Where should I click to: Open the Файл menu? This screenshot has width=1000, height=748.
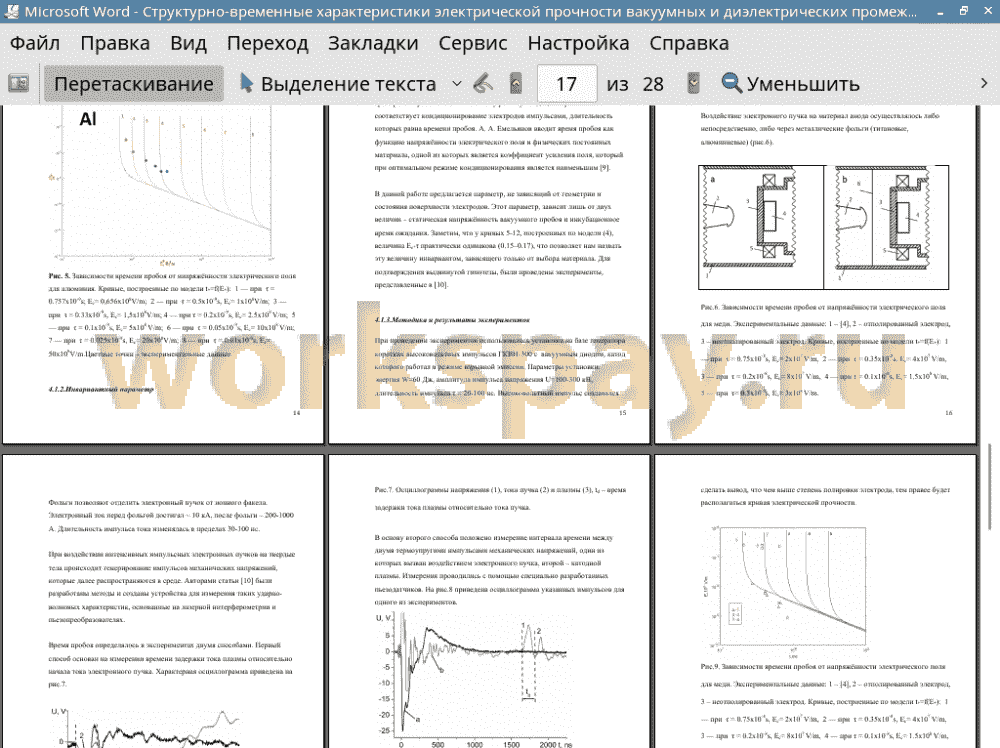35,43
